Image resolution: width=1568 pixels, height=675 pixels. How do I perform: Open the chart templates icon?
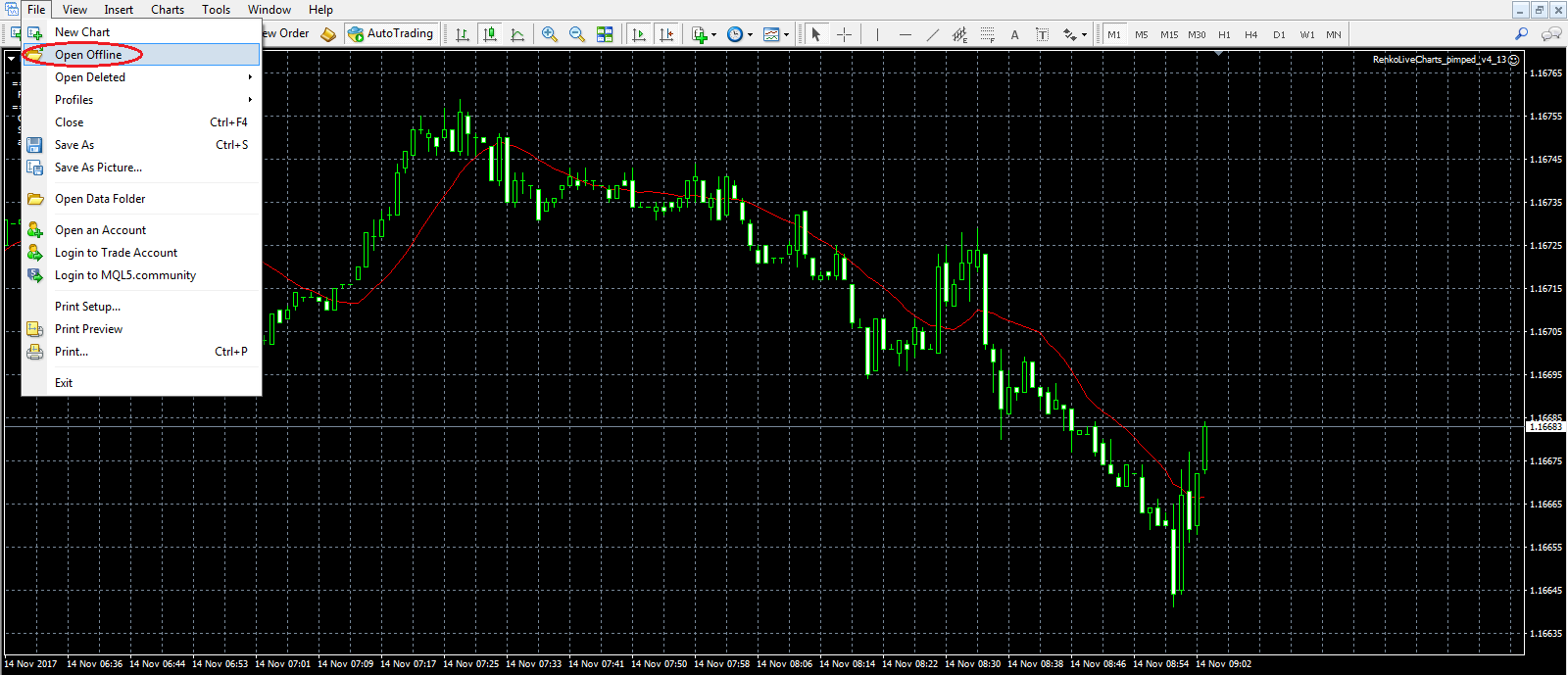point(771,34)
